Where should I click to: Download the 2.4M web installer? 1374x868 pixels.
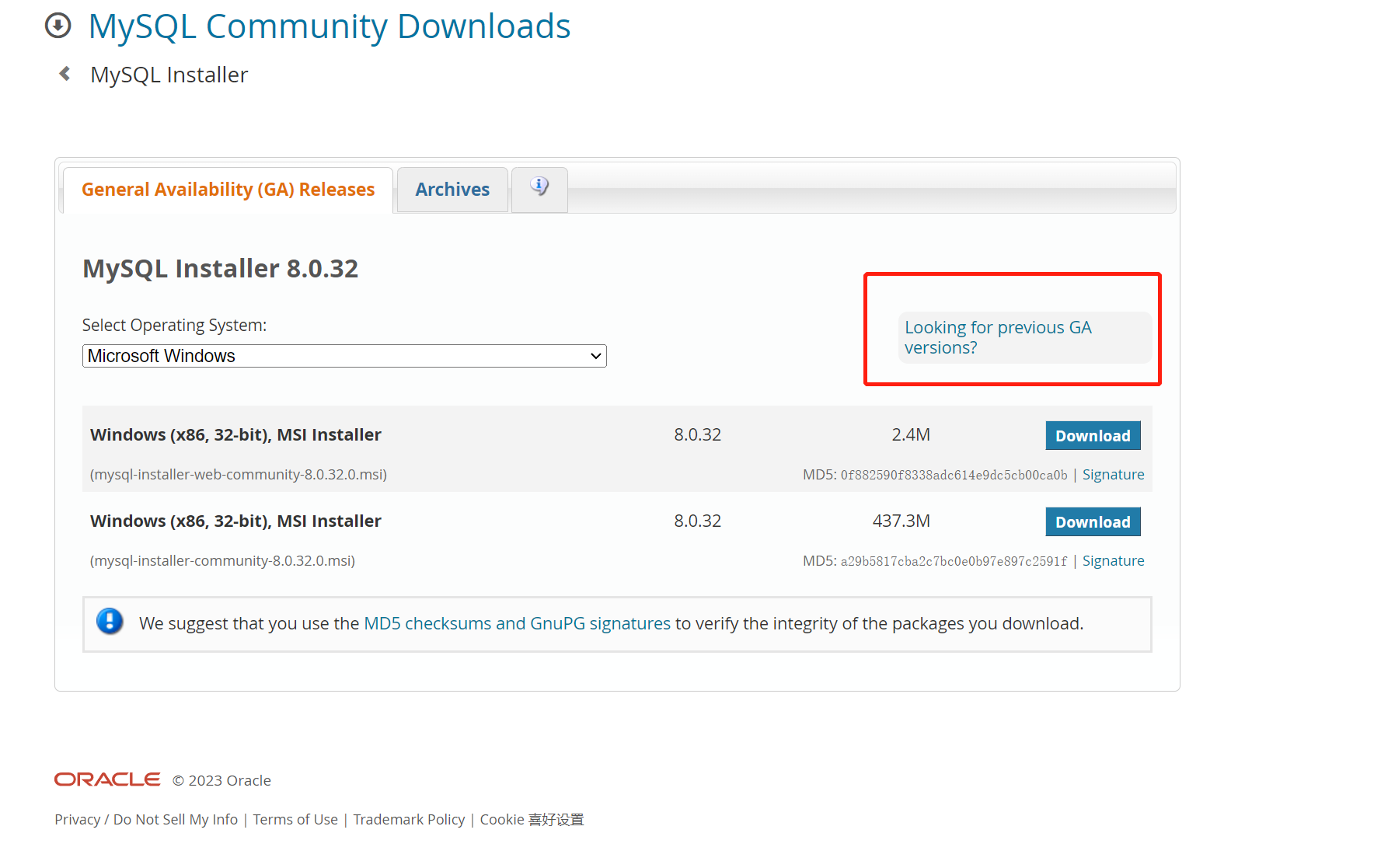point(1092,436)
